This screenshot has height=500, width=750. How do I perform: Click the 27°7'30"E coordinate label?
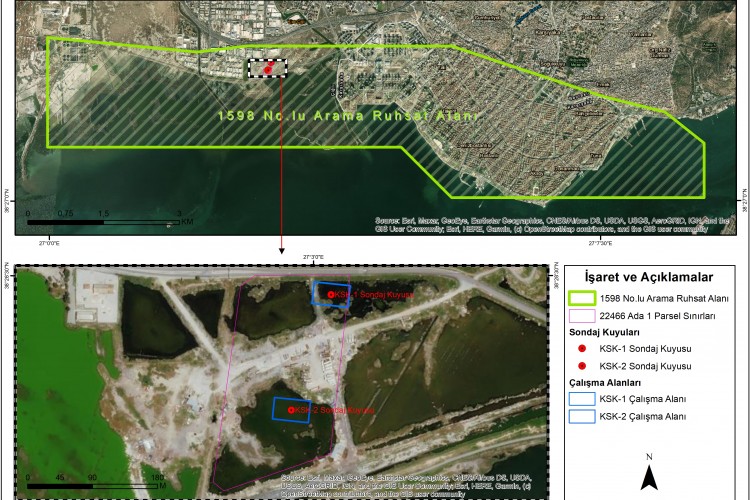(x=600, y=243)
